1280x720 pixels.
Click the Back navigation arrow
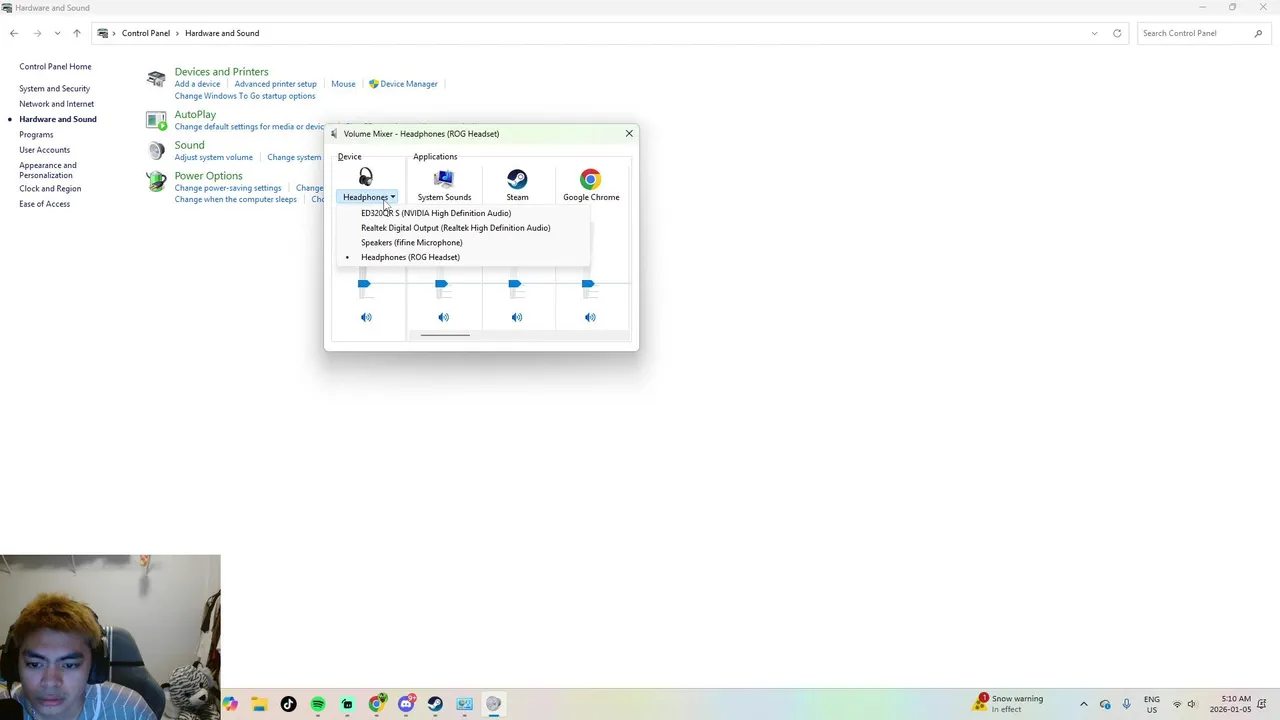click(x=14, y=33)
